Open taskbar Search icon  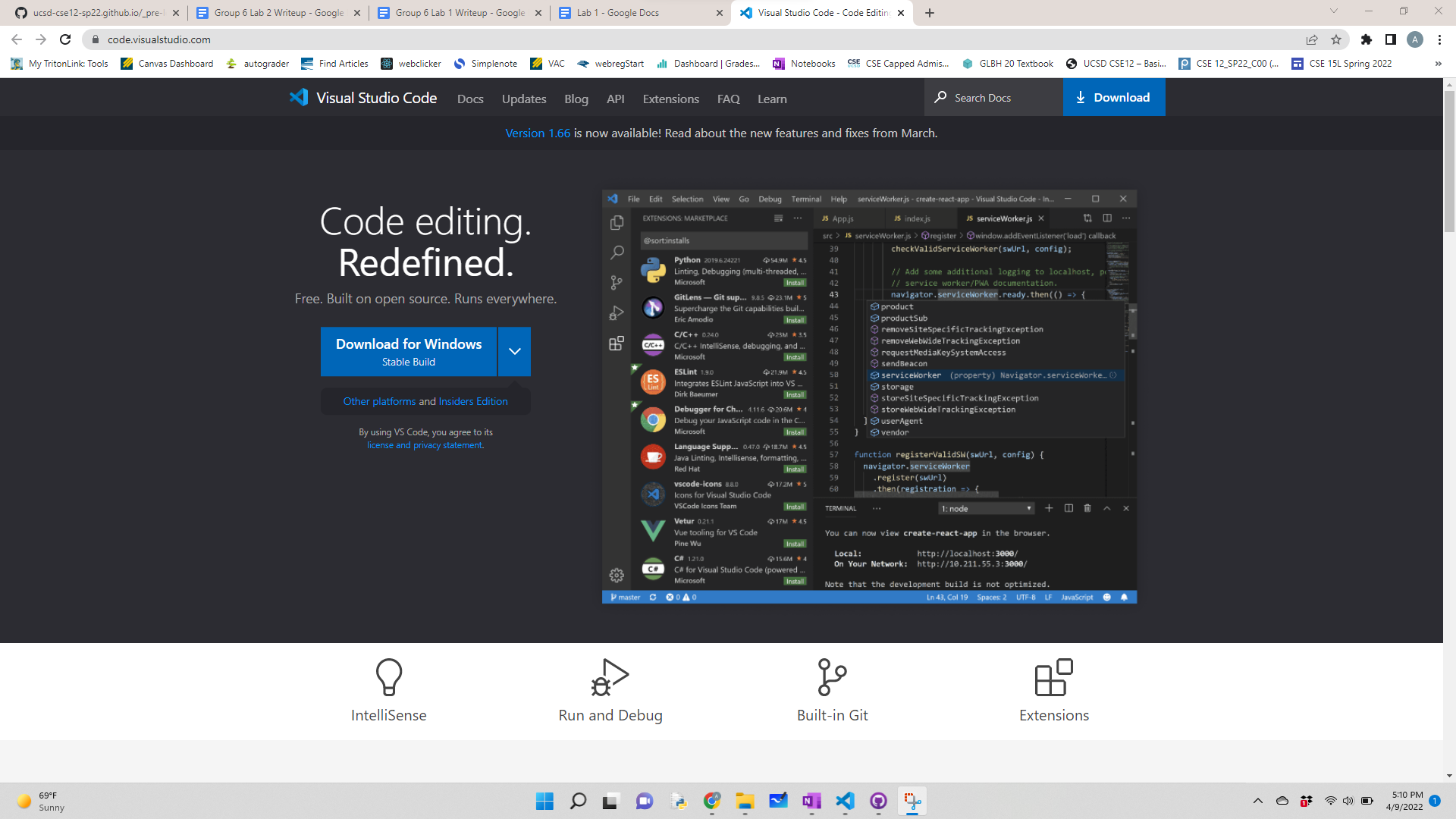[578, 801]
